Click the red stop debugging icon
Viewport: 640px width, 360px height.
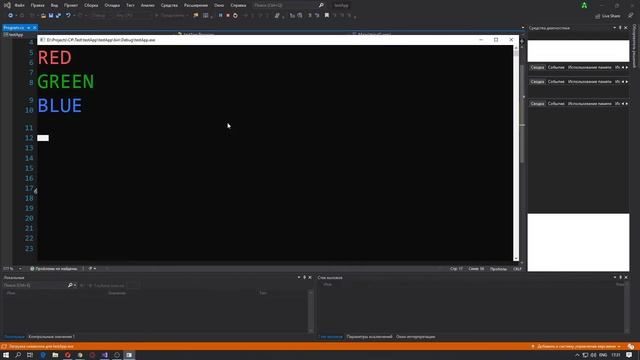[x=228, y=16]
